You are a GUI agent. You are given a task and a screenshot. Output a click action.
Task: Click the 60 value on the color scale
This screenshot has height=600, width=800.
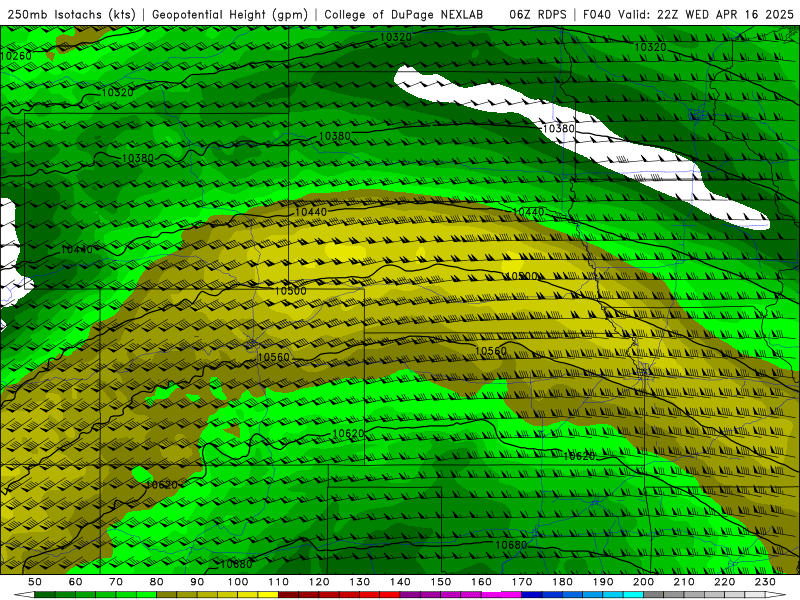tap(75, 582)
